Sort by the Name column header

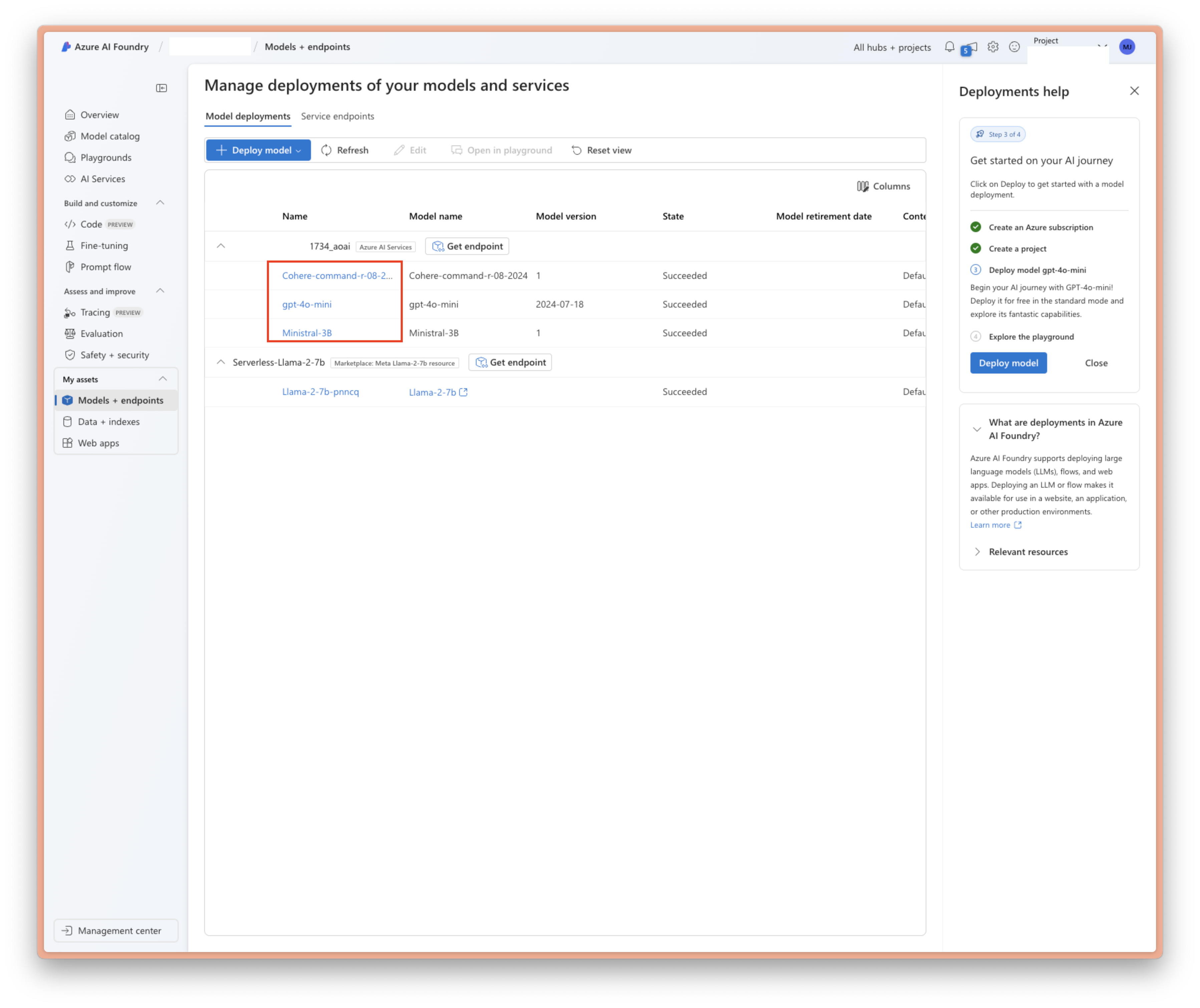point(295,216)
